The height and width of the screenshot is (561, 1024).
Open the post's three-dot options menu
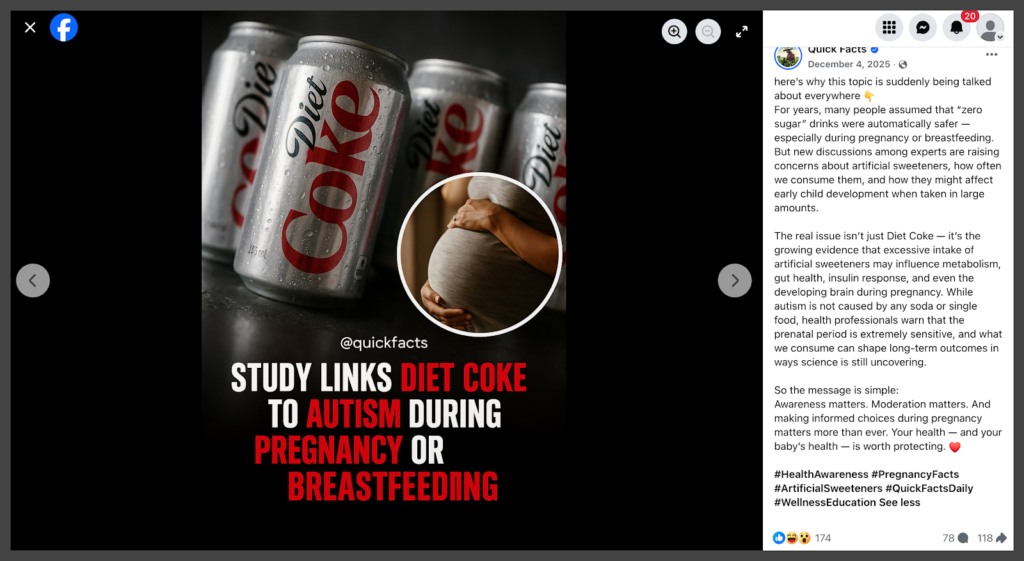[x=991, y=55]
